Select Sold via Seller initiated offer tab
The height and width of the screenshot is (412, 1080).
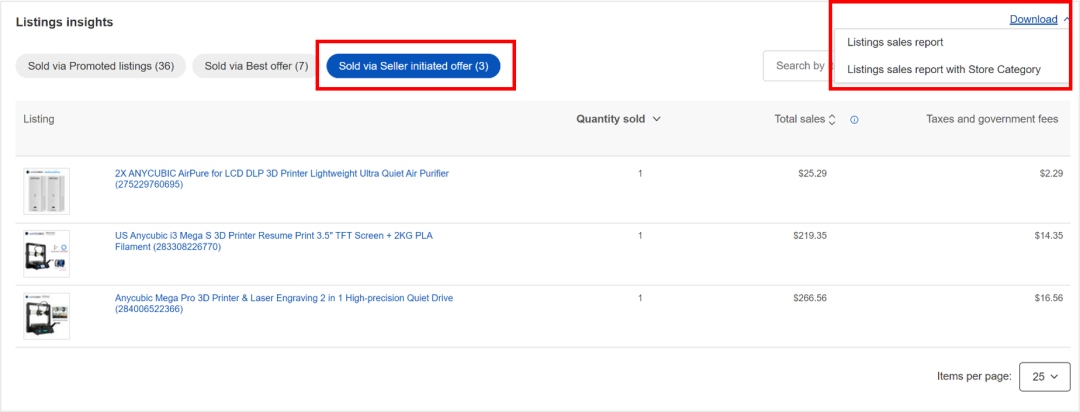pos(413,66)
